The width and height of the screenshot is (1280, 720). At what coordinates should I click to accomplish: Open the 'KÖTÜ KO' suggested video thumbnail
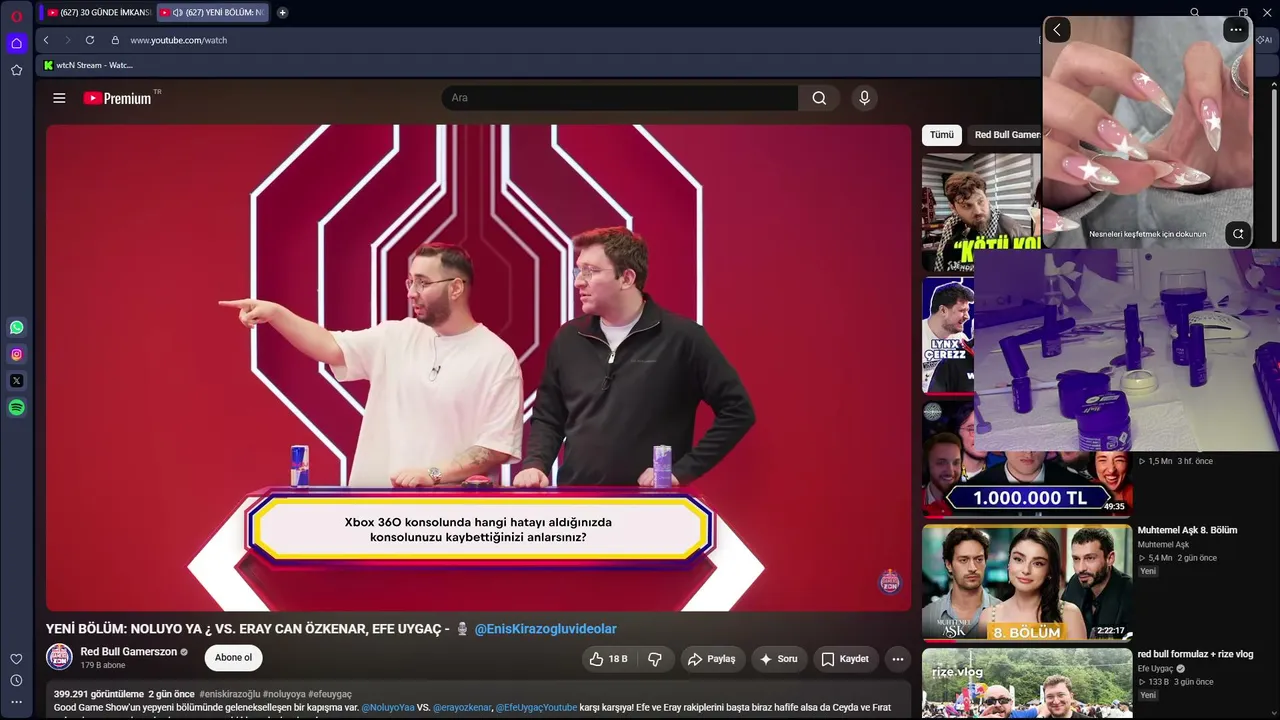[x=981, y=212]
